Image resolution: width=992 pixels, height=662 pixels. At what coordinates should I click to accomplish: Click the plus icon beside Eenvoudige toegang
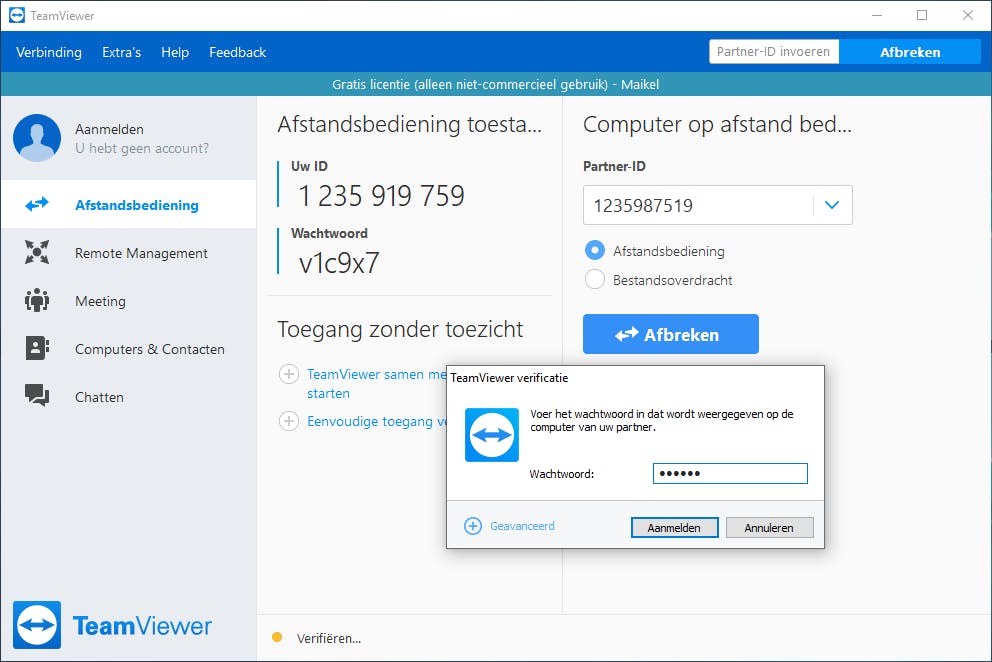pyautogui.click(x=289, y=421)
